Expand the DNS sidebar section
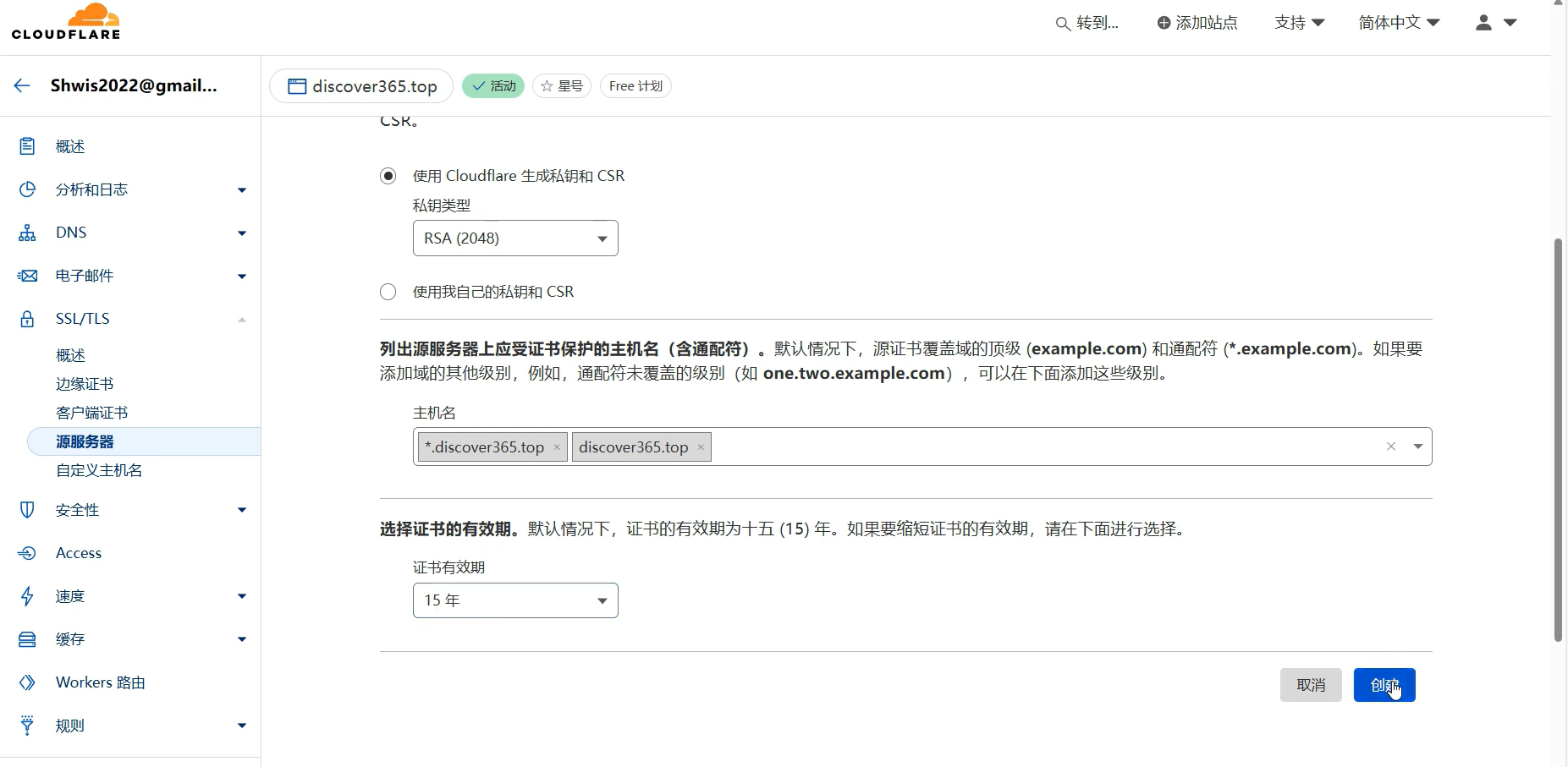 (242, 233)
